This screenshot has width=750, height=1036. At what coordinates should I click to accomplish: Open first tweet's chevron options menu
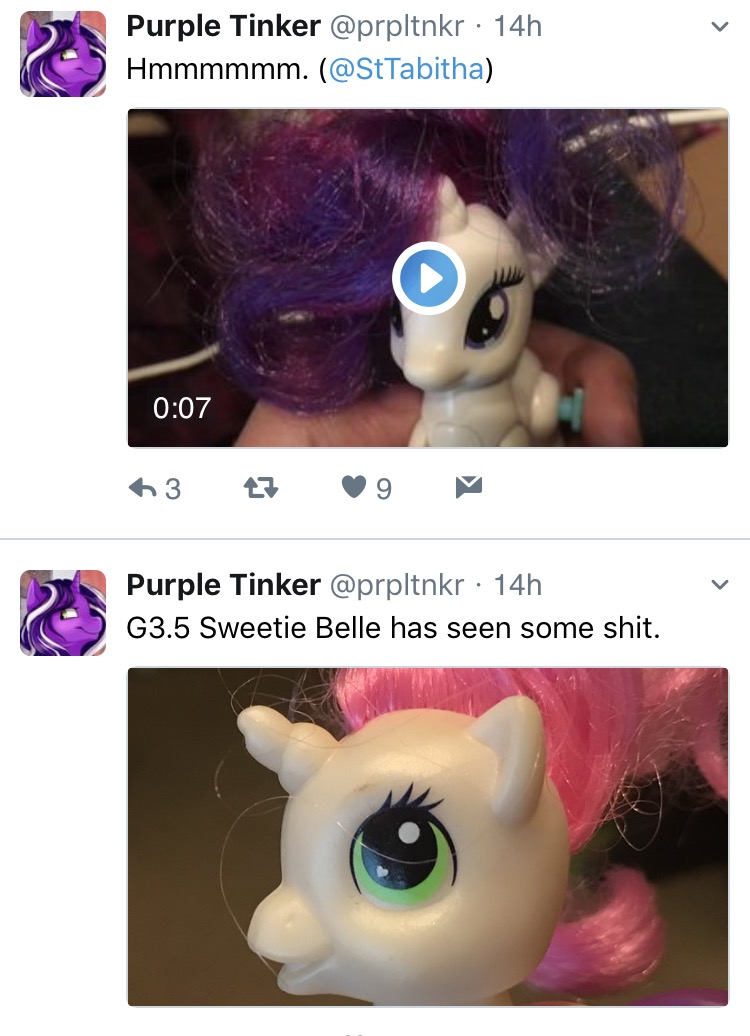[720, 27]
